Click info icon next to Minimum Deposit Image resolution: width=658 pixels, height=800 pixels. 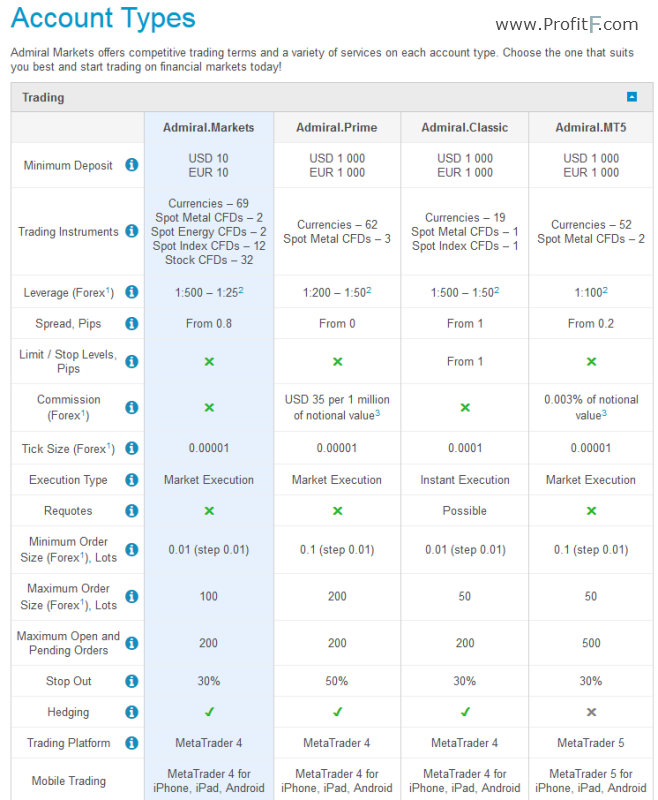pyautogui.click(x=132, y=165)
